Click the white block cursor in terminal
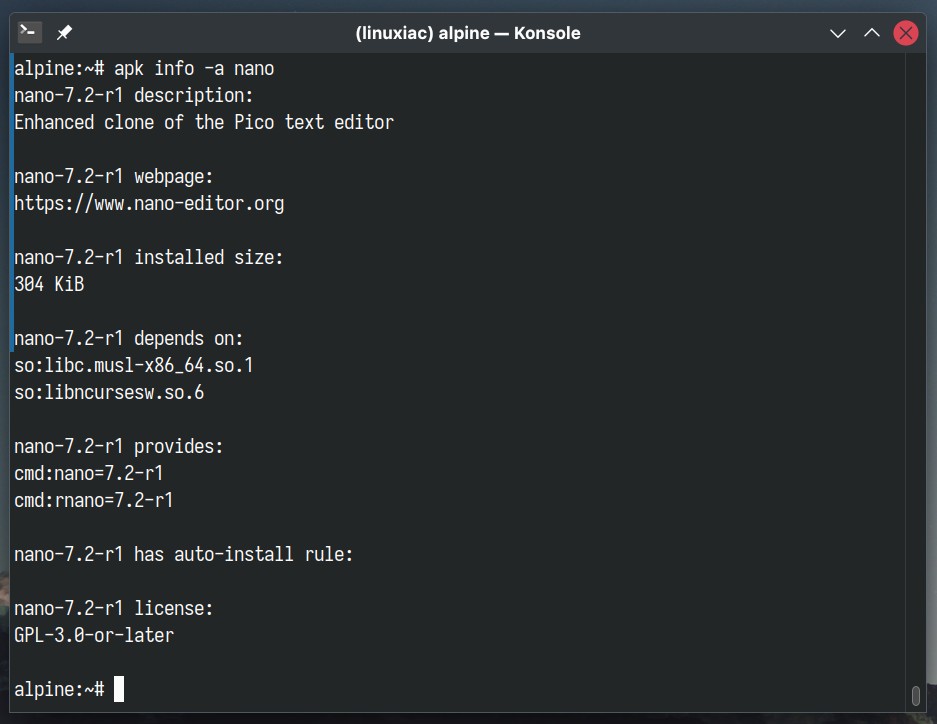The height and width of the screenshot is (724, 937). tap(119, 689)
